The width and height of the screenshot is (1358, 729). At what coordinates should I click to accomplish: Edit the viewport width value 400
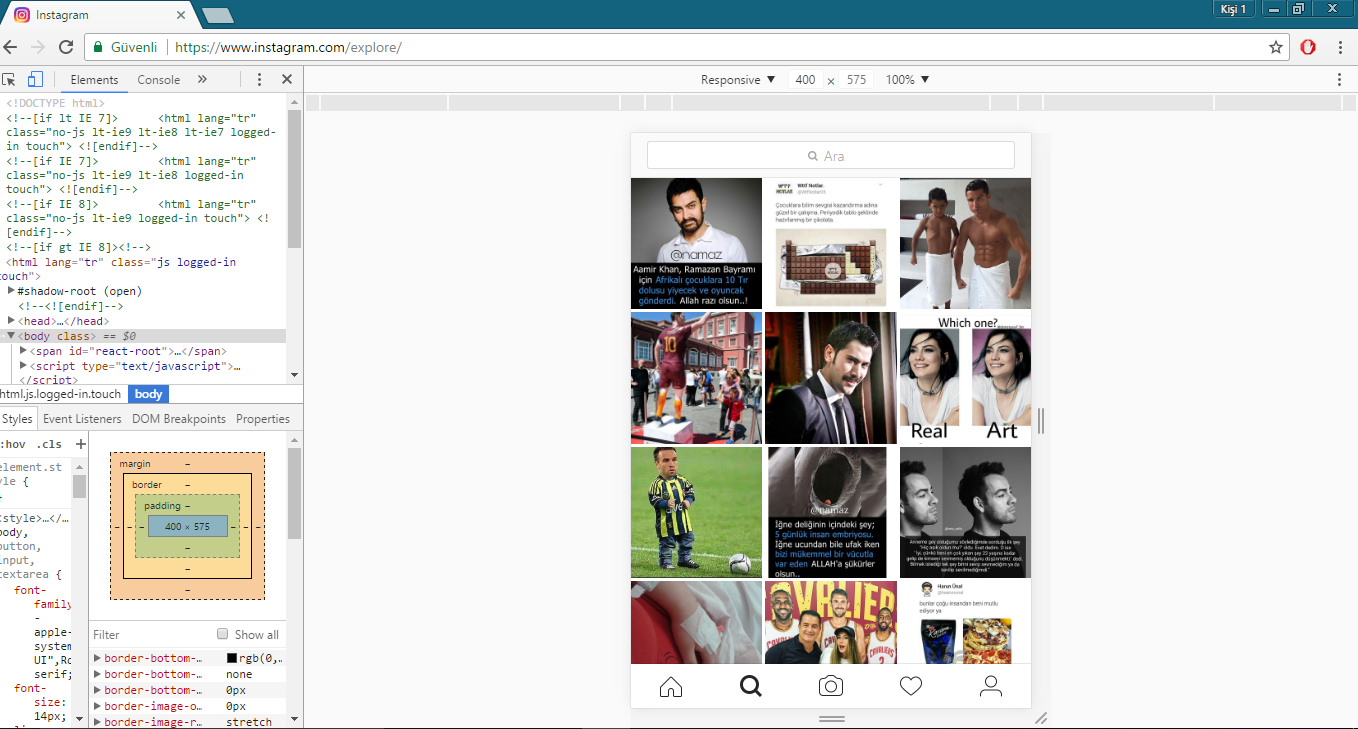pyautogui.click(x=806, y=80)
